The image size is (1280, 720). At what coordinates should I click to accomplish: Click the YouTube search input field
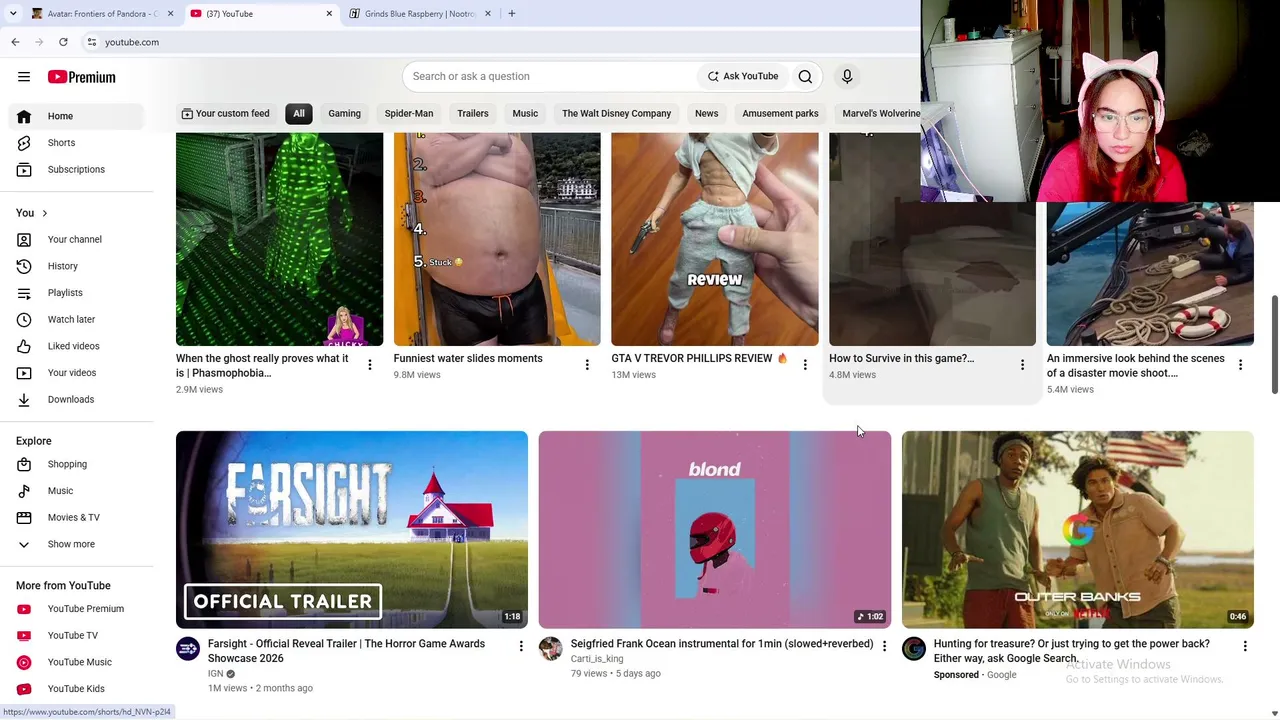pyautogui.click(x=551, y=76)
